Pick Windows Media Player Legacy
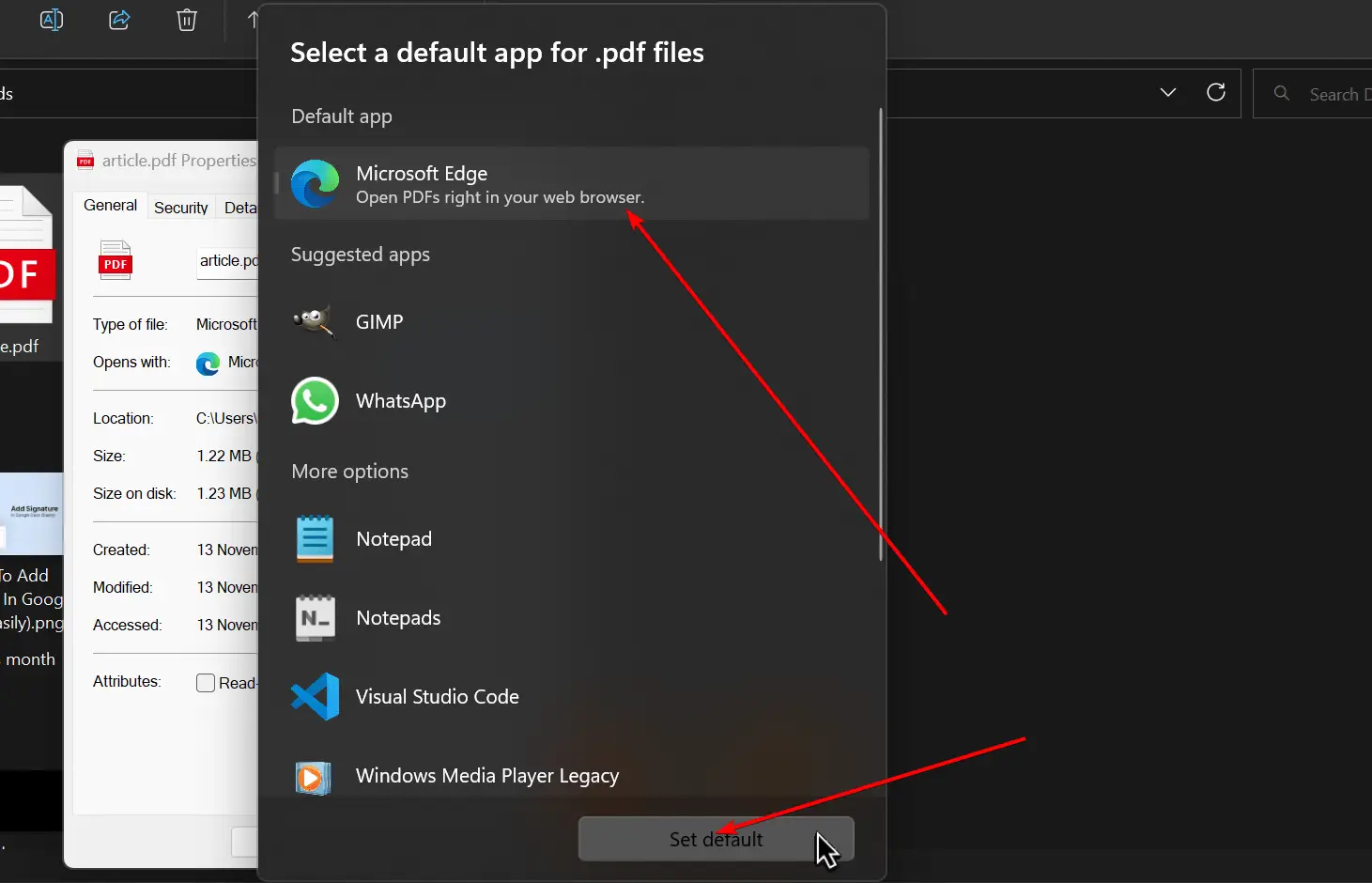The width and height of the screenshot is (1372, 883). click(x=572, y=776)
